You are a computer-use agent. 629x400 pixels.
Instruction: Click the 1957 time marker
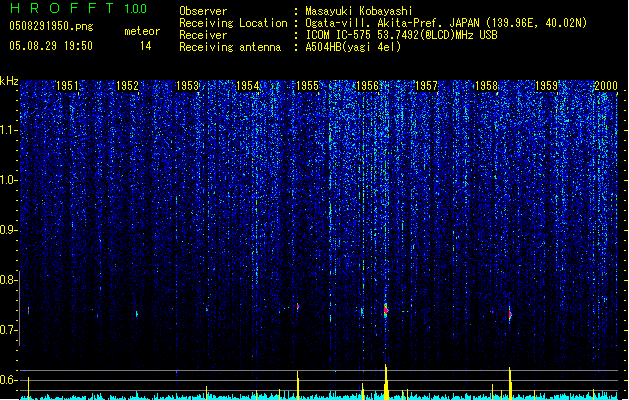(x=426, y=85)
